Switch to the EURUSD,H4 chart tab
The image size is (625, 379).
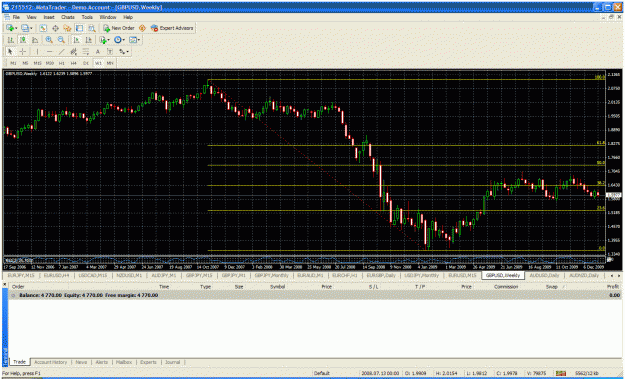(58, 275)
